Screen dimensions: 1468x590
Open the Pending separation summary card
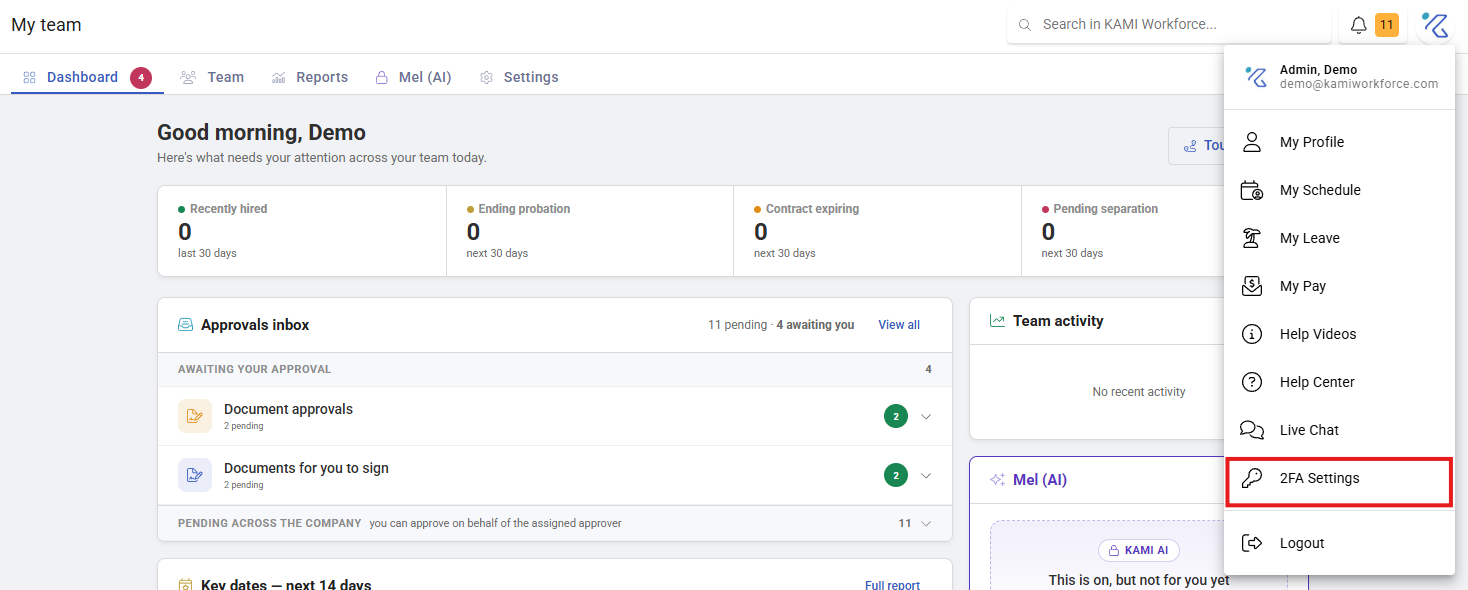pos(1123,231)
